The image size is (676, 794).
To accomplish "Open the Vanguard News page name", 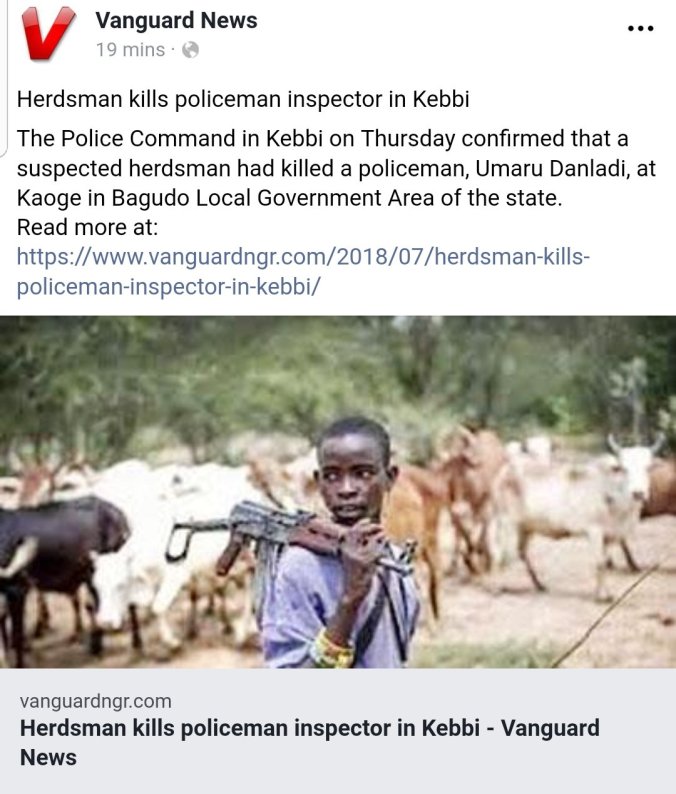I will click(x=176, y=20).
